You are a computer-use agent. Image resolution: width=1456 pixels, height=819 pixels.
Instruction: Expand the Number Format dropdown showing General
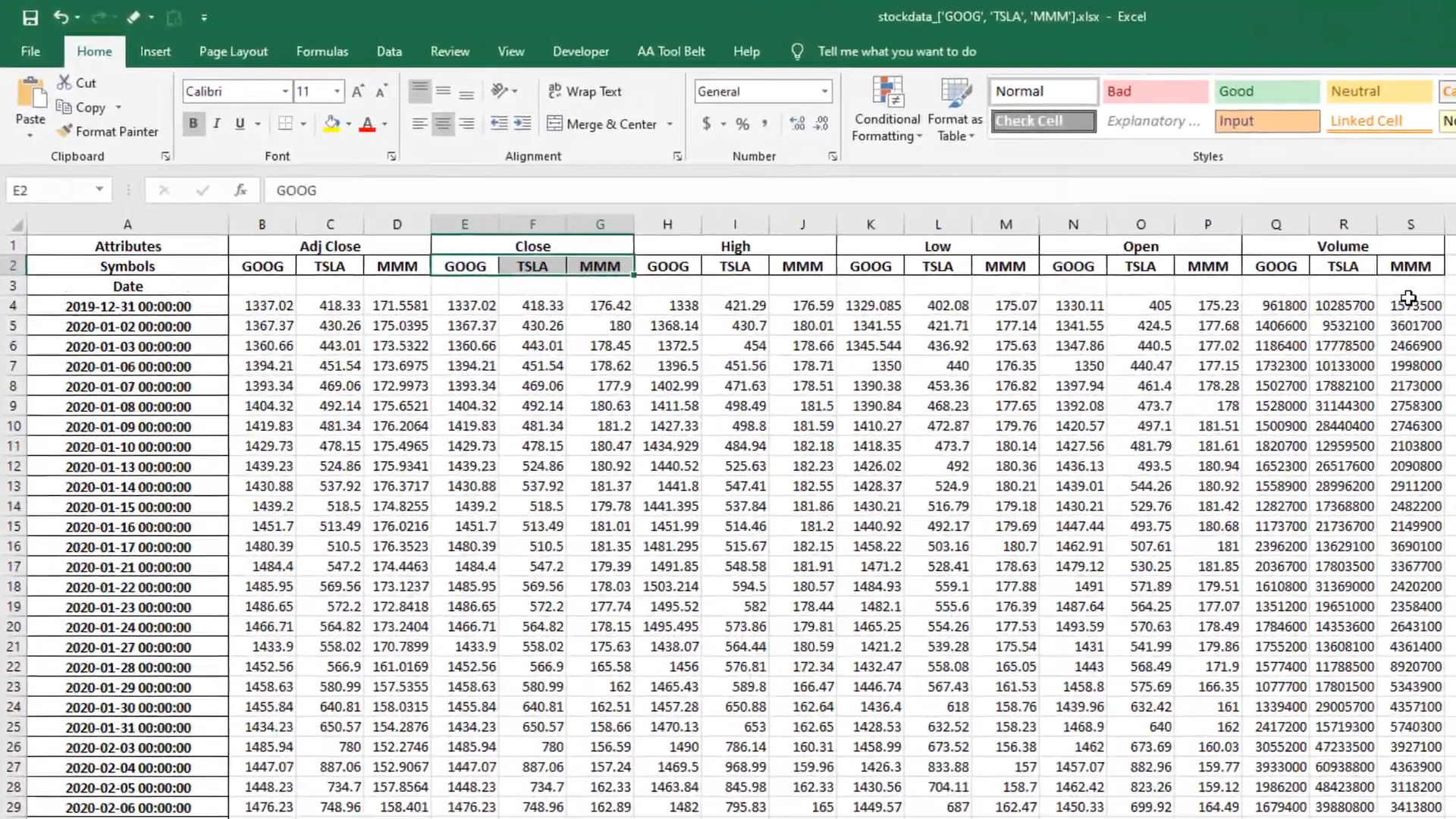click(825, 91)
